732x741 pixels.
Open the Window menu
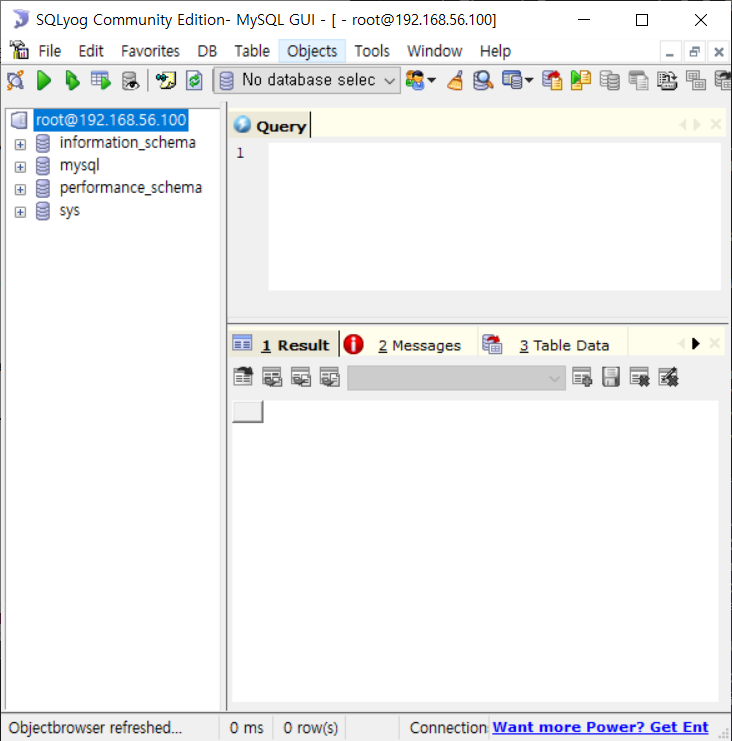435,51
